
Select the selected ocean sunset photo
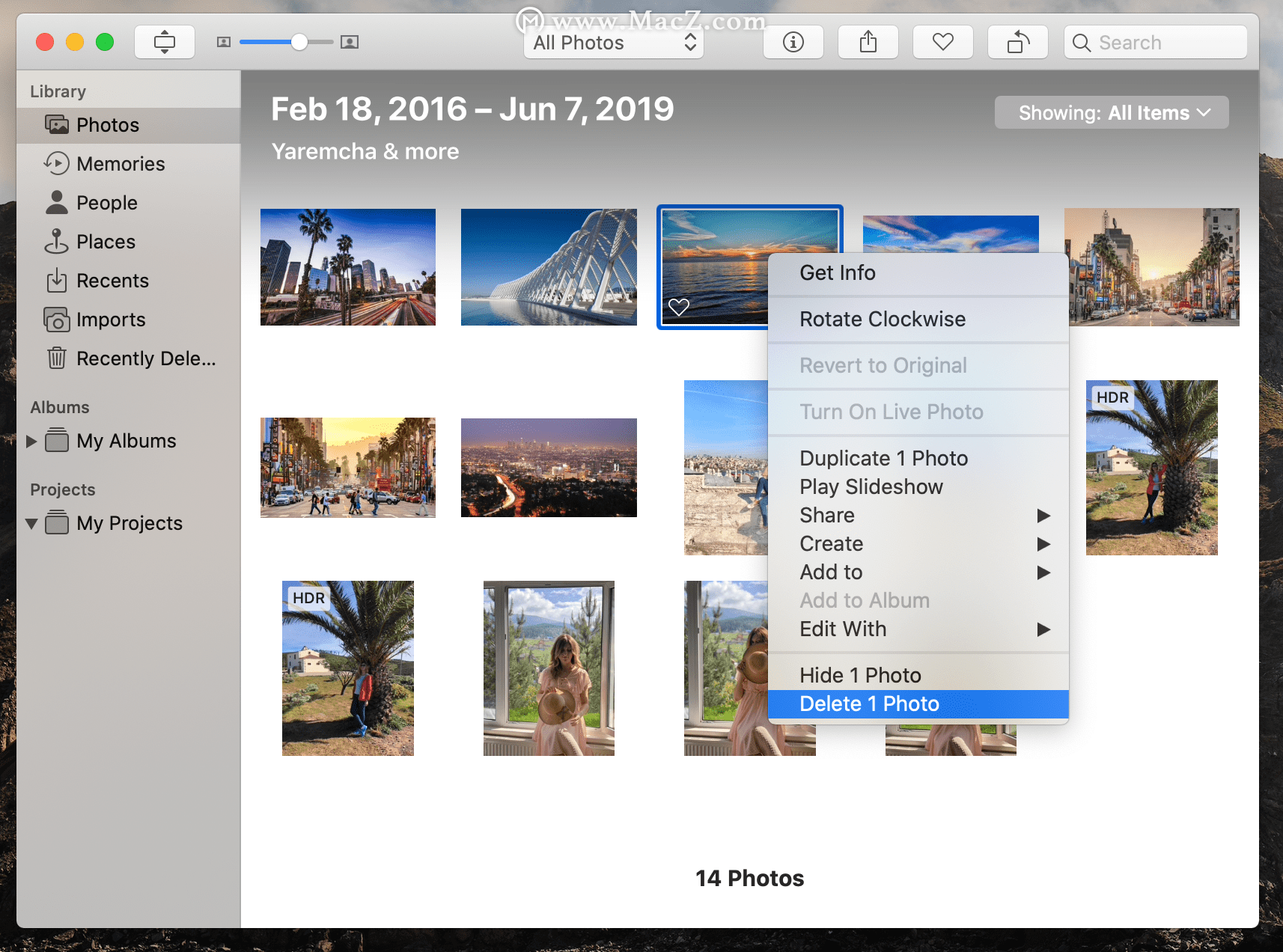(714, 267)
